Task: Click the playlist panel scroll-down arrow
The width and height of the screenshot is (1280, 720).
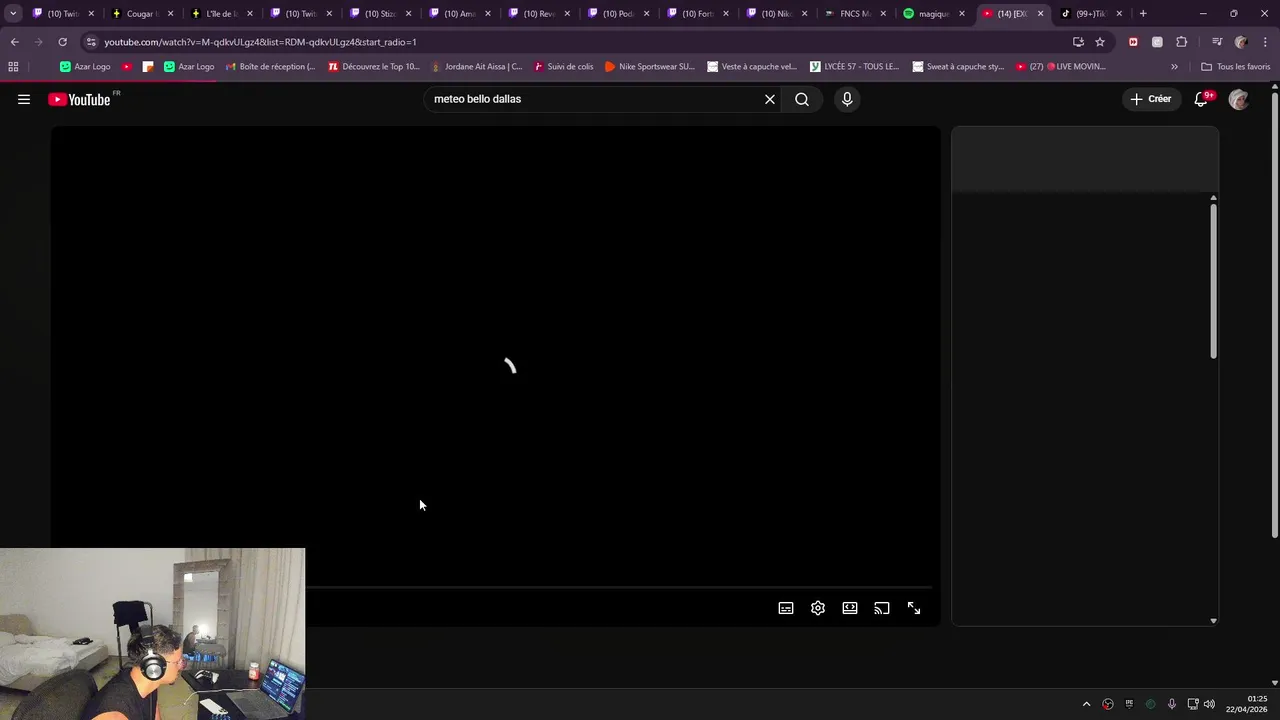Action: click(1213, 621)
